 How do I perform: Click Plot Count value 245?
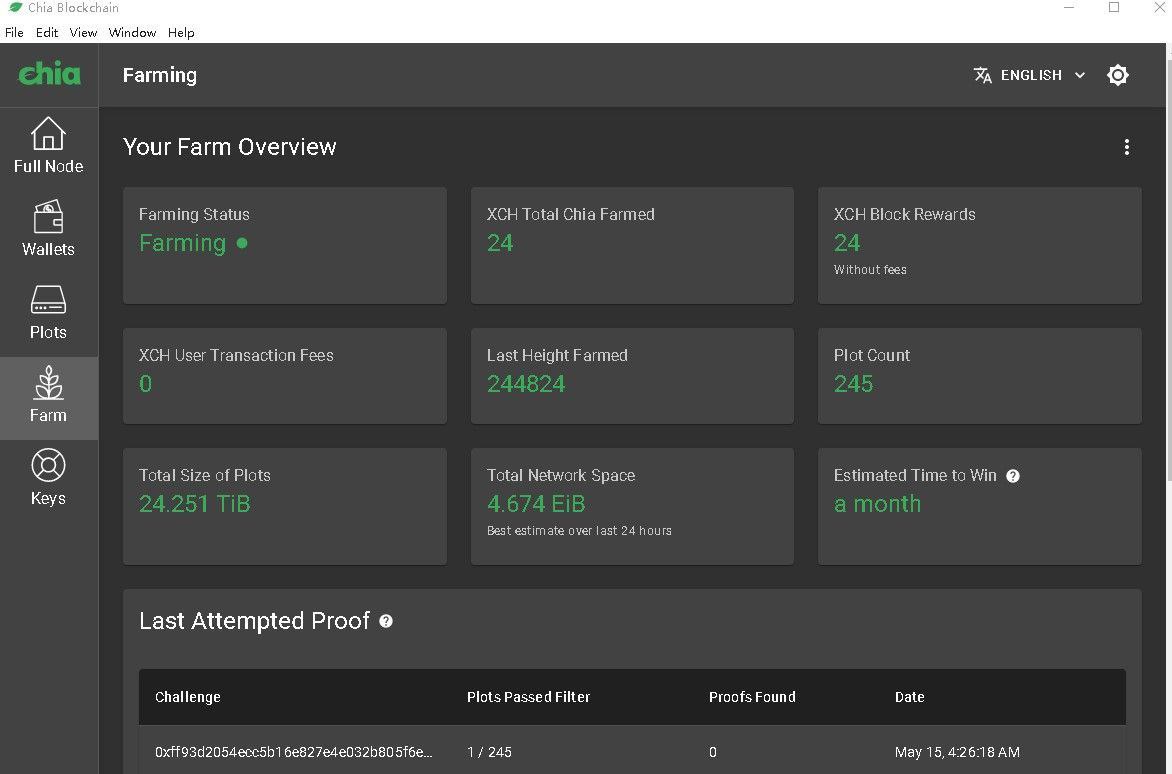854,384
